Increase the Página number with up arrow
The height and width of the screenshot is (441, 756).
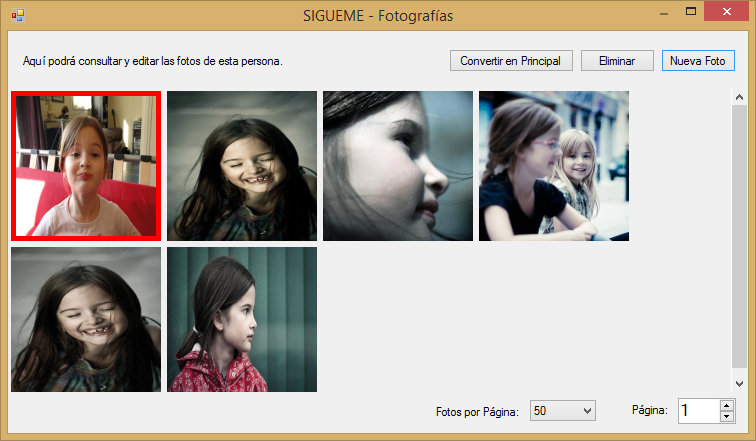(727, 405)
